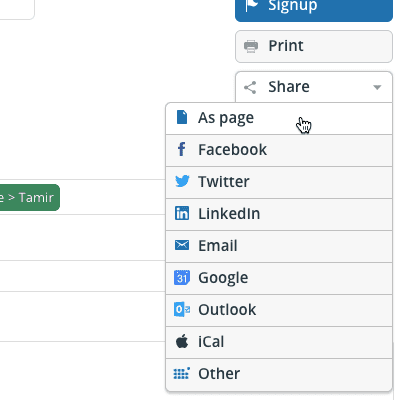
Task: Open the Share dropdown button
Action: click(314, 87)
